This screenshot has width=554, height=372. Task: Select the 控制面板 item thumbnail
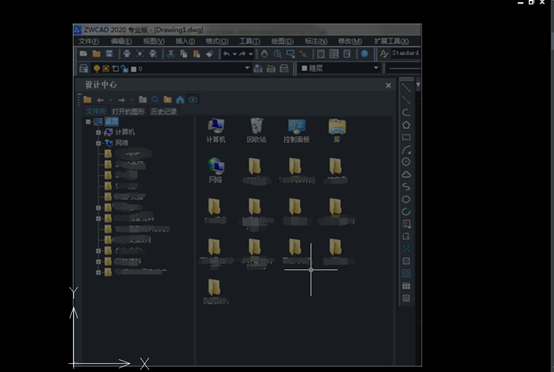coord(297,130)
